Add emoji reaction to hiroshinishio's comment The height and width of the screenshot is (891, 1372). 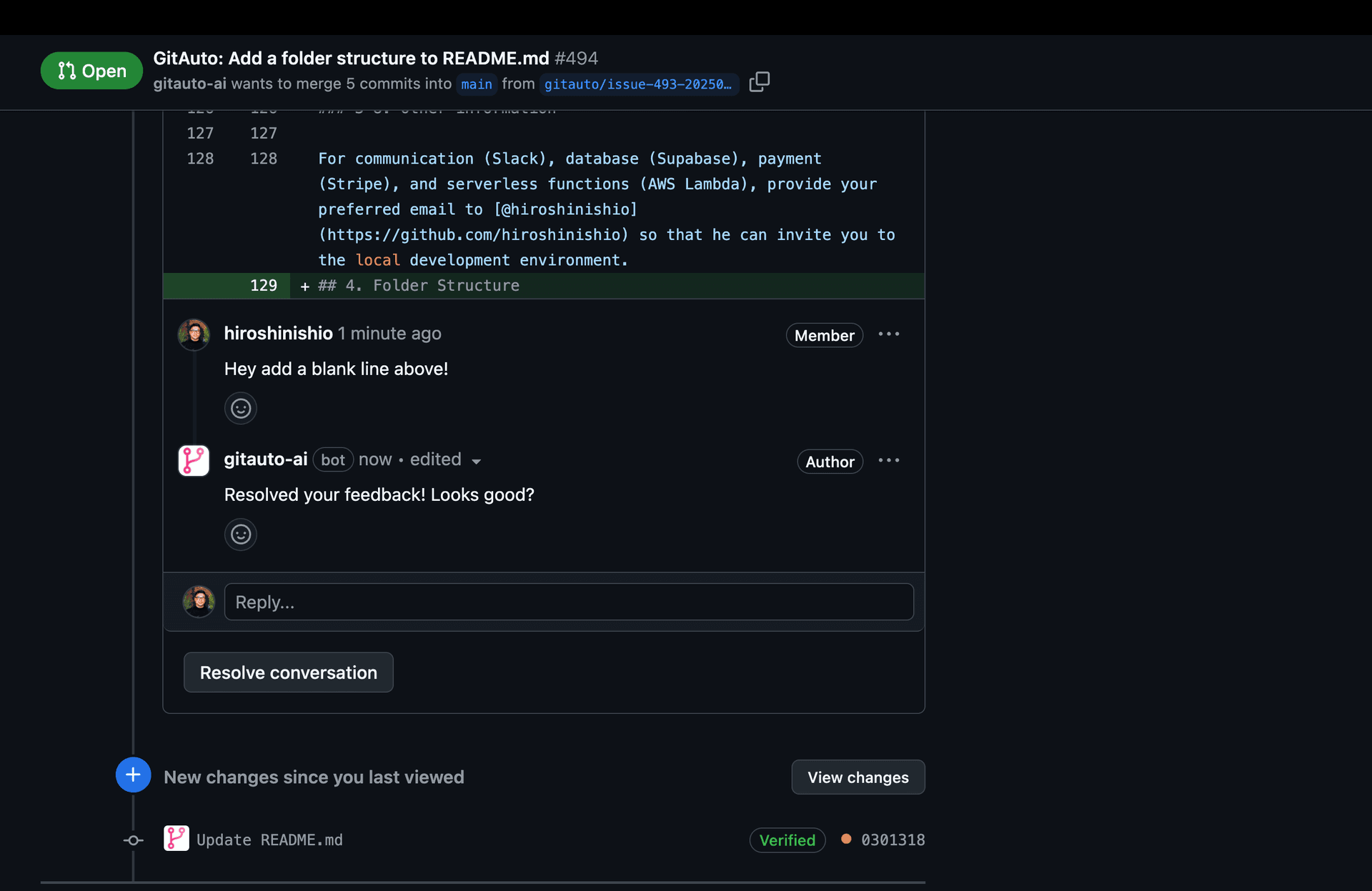[240, 408]
